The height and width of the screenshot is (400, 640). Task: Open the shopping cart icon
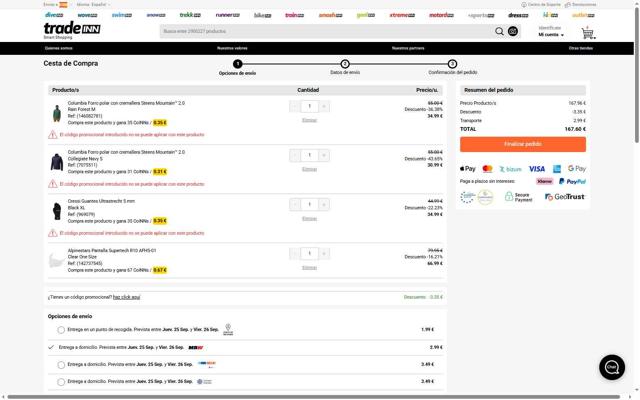coord(588,33)
